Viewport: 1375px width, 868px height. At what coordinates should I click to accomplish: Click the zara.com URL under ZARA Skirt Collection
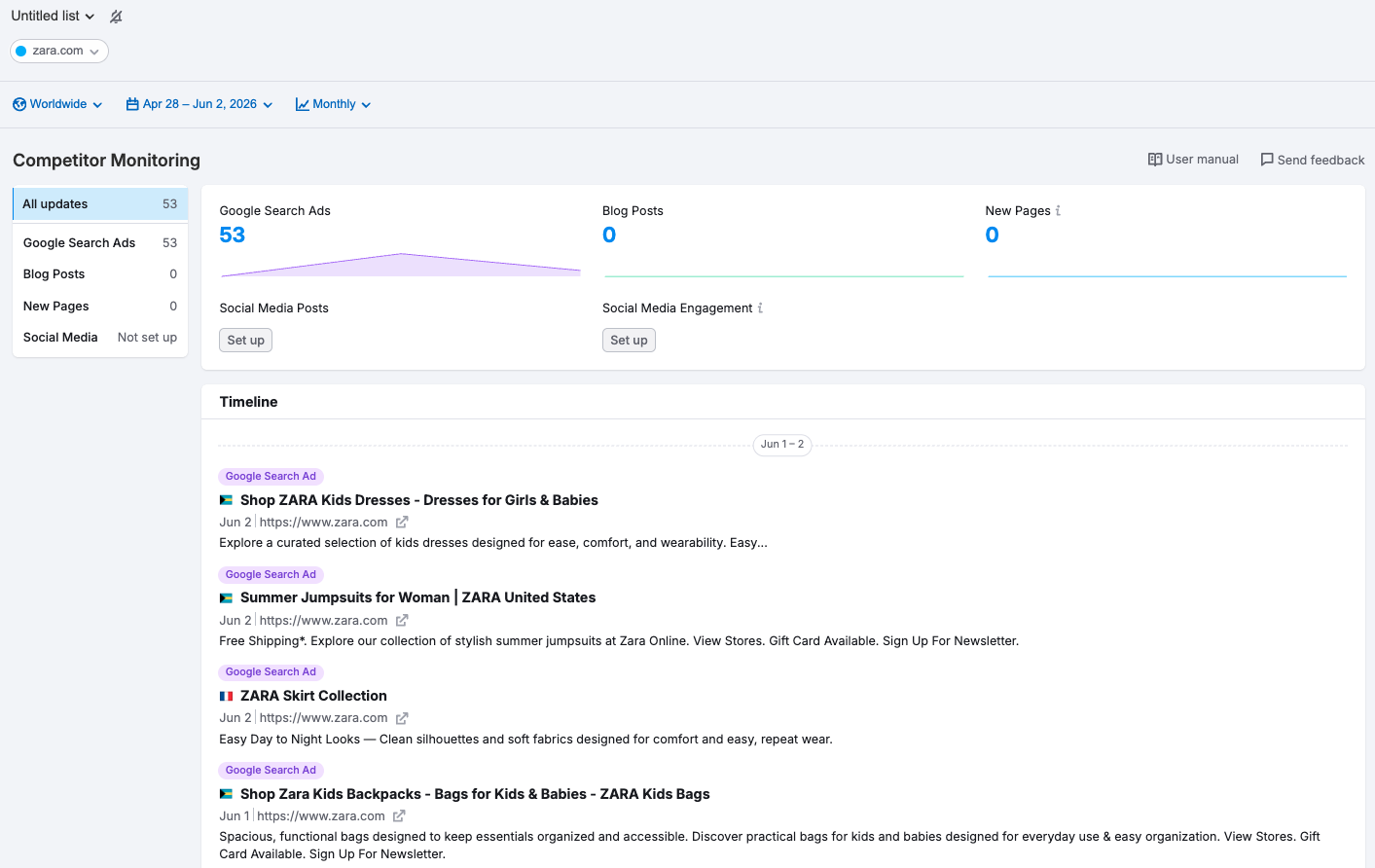pyautogui.click(x=323, y=718)
